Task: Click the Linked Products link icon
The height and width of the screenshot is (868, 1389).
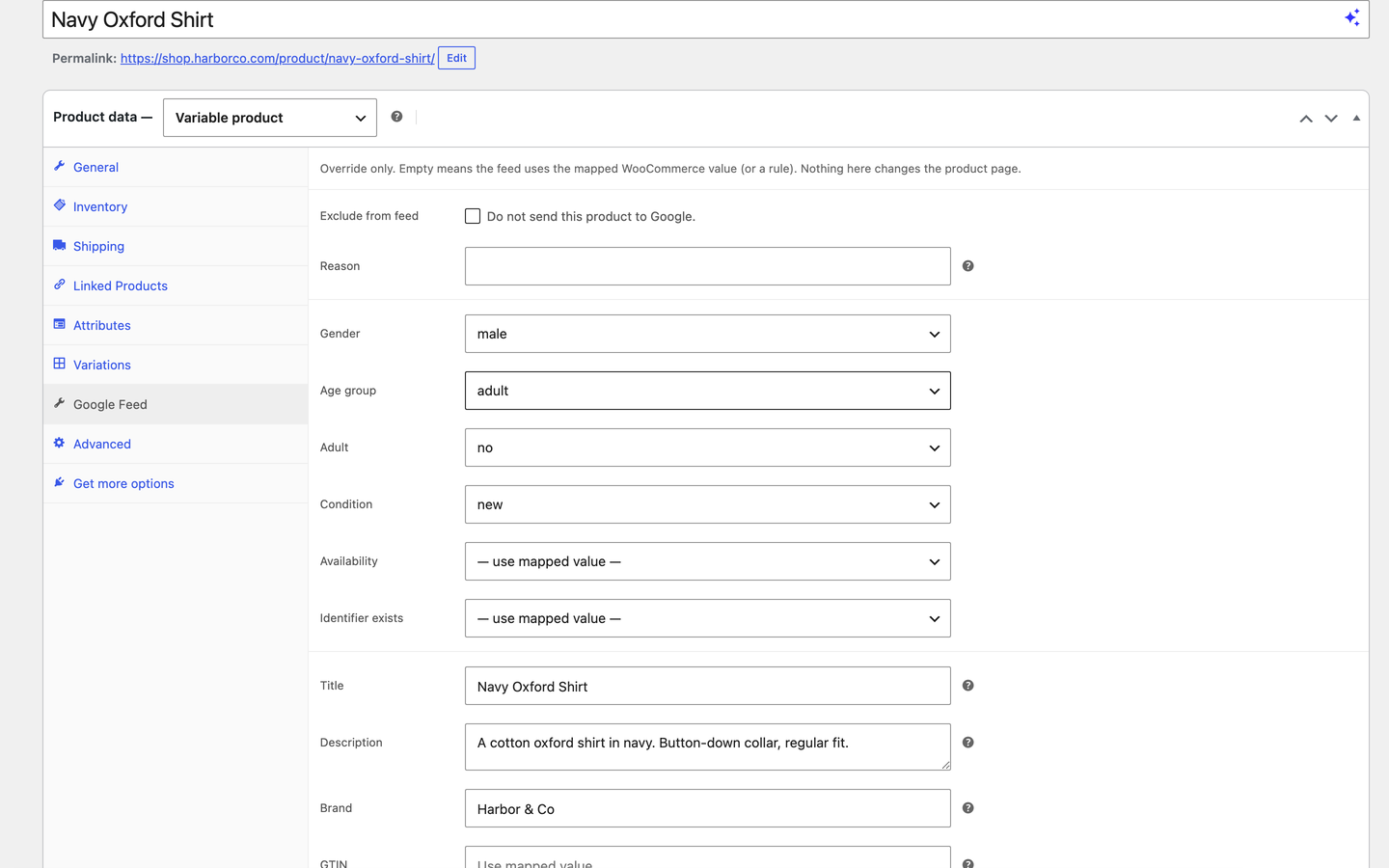Action: click(x=60, y=285)
